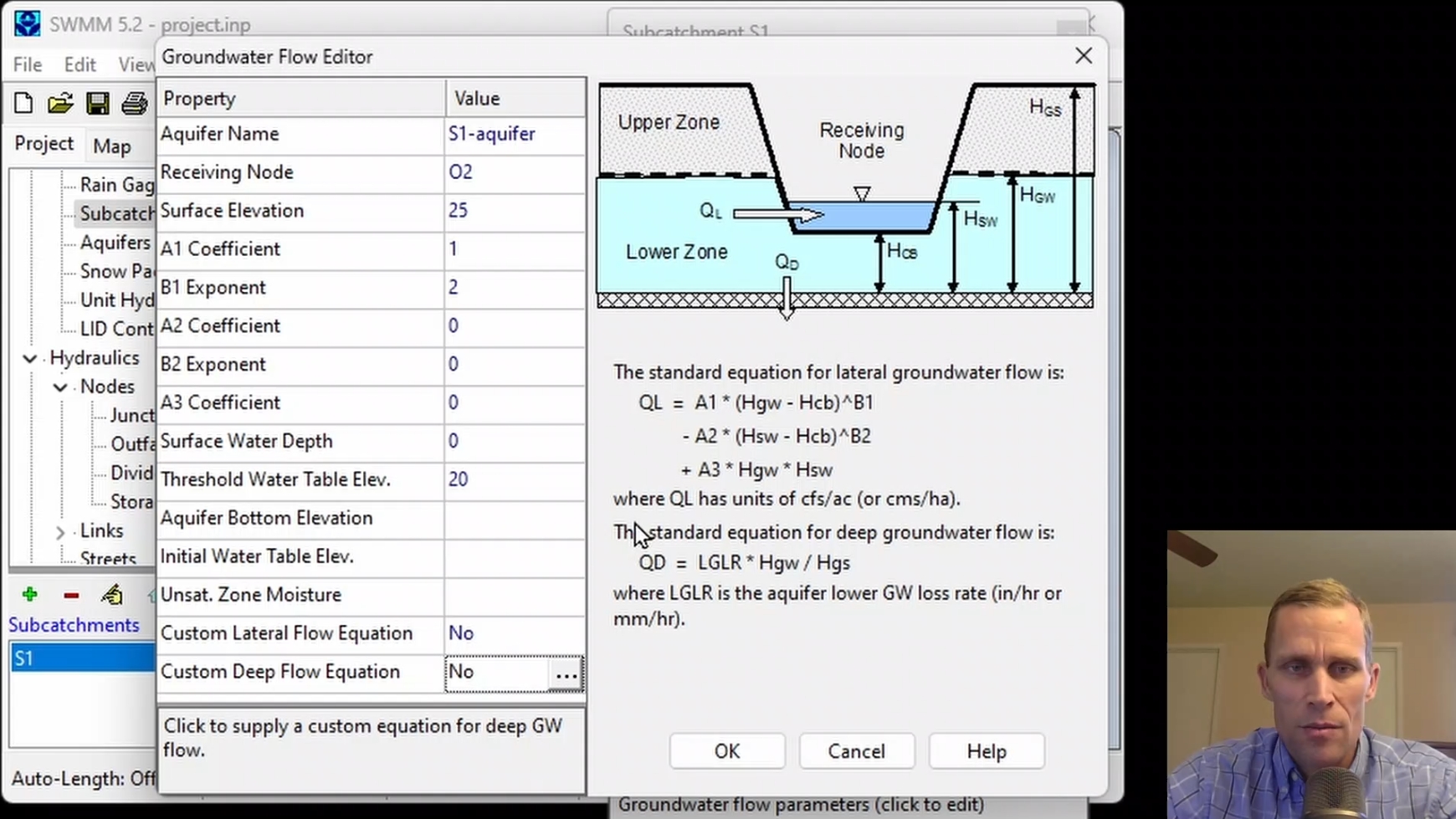Viewport: 1456px width, 819px height.
Task: Collapse the Nodes tree branch
Action: [x=60, y=387]
